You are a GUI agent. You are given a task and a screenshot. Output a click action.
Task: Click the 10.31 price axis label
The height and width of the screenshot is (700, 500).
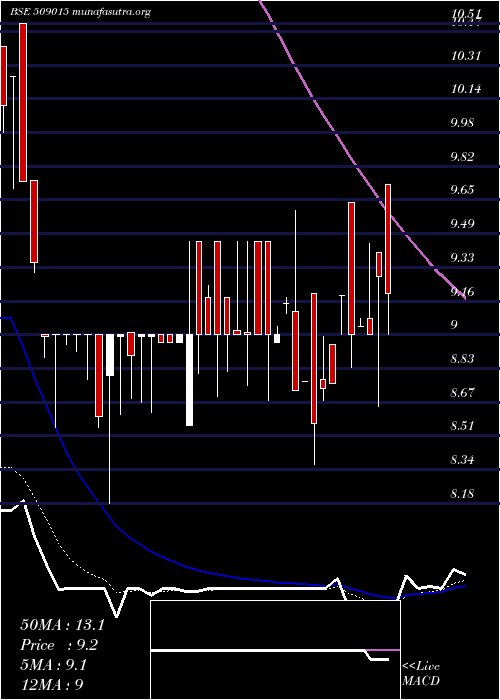(x=466, y=56)
